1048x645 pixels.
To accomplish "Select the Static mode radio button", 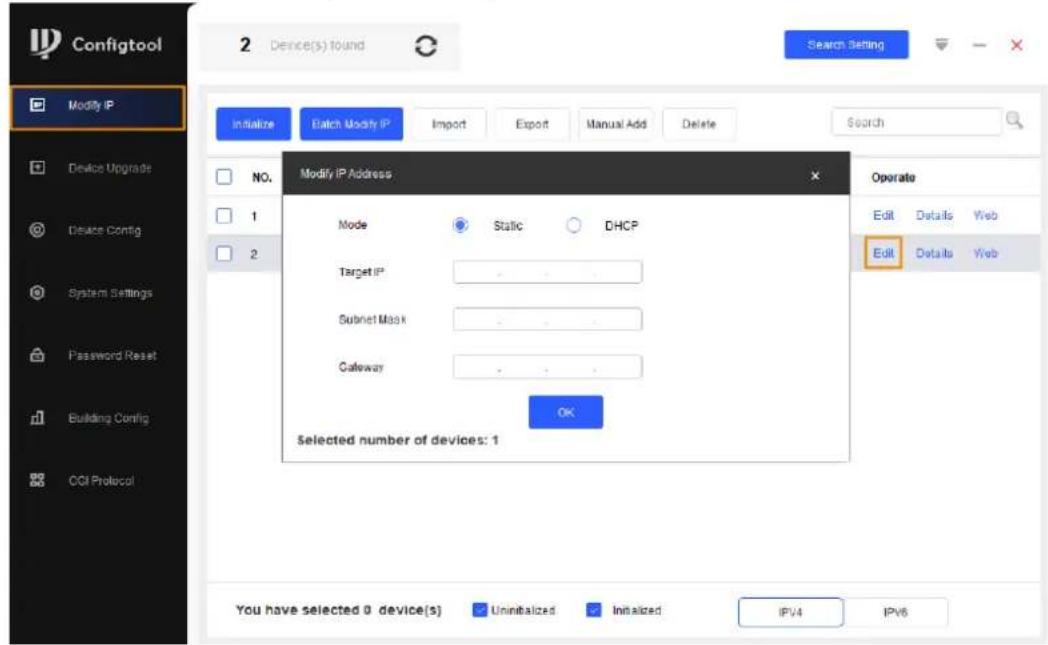I will pyautogui.click(x=460, y=225).
